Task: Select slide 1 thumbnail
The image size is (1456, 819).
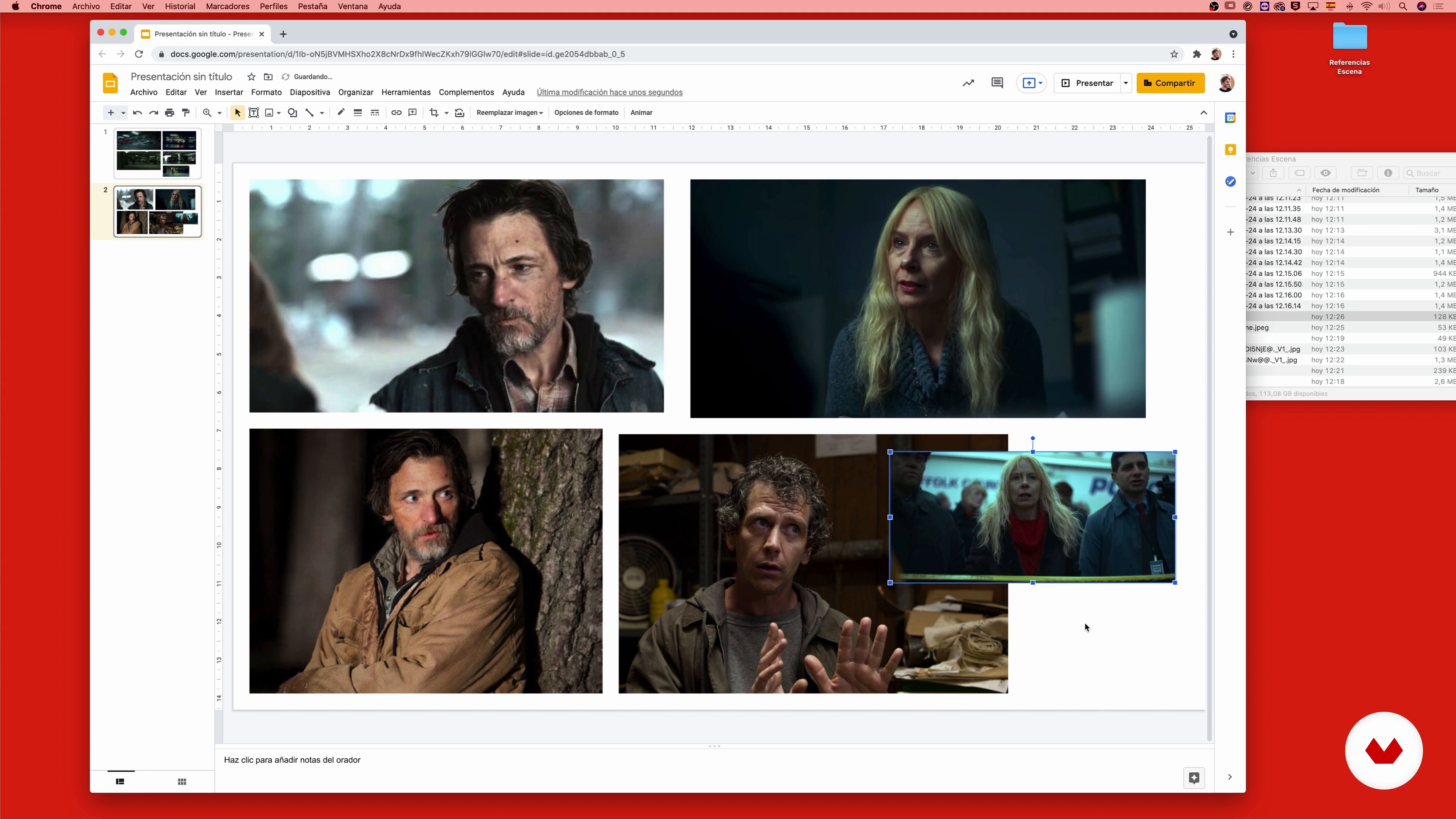Action: (157, 153)
